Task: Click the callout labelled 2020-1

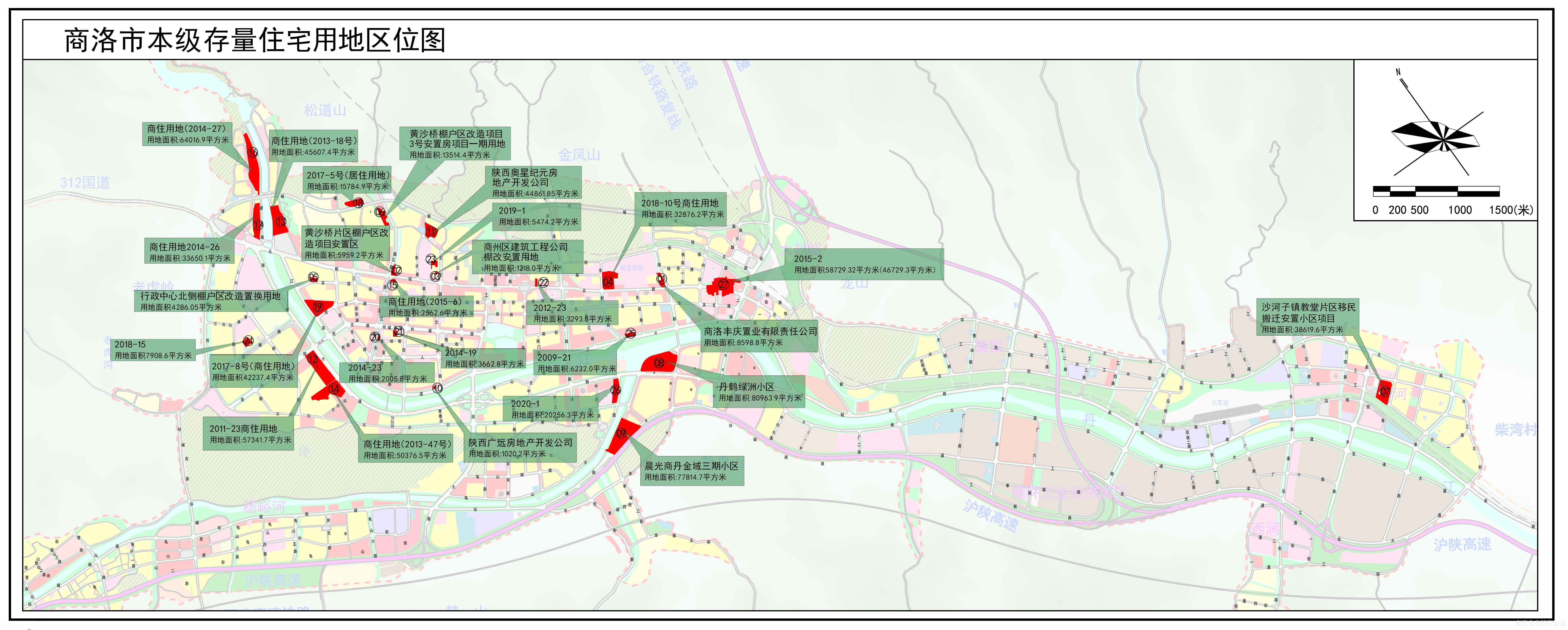Action: tap(551, 409)
